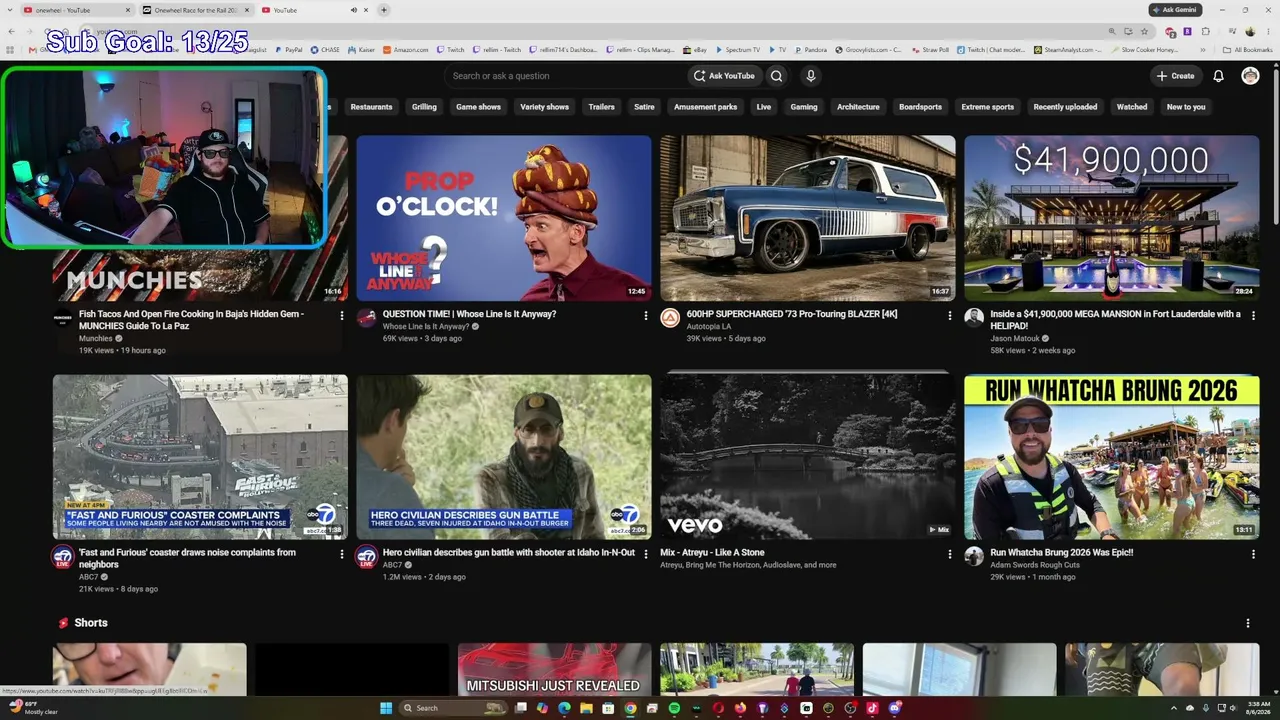1280x720 pixels.
Task: Open the 'Hero civilian describes gun battle' title
Action: click(x=509, y=552)
